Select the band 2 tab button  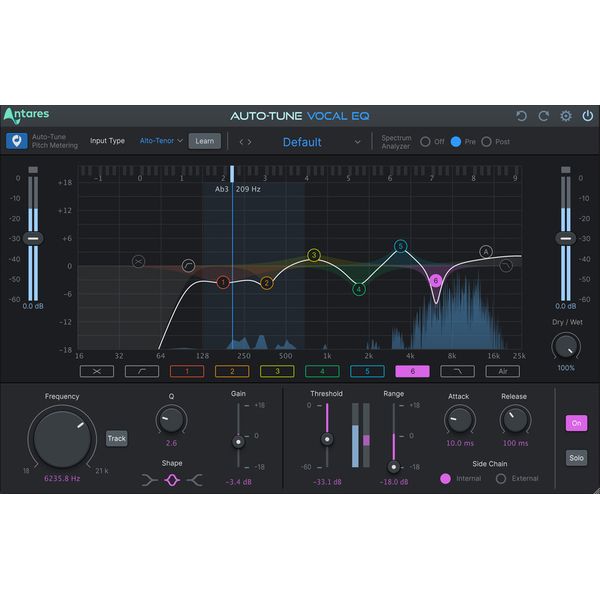point(232,371)
